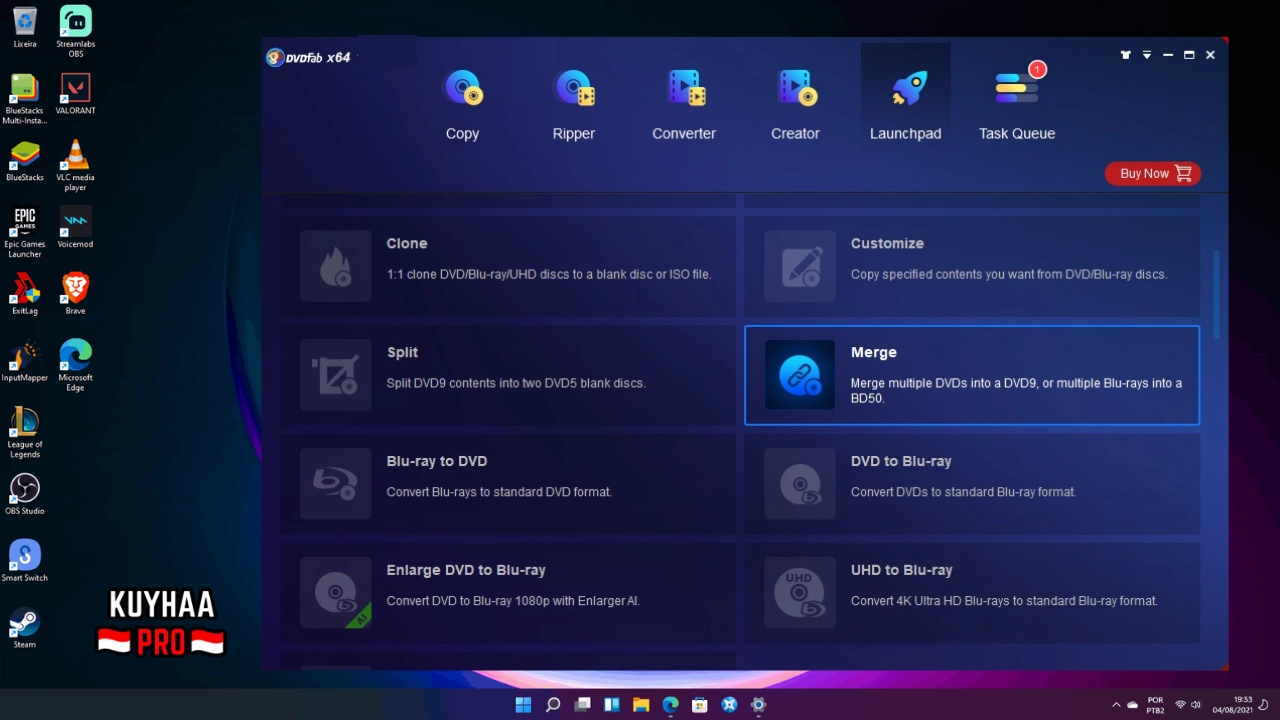Select the Customize title text
The image size is (1280, 720).
tap(887, 243)
